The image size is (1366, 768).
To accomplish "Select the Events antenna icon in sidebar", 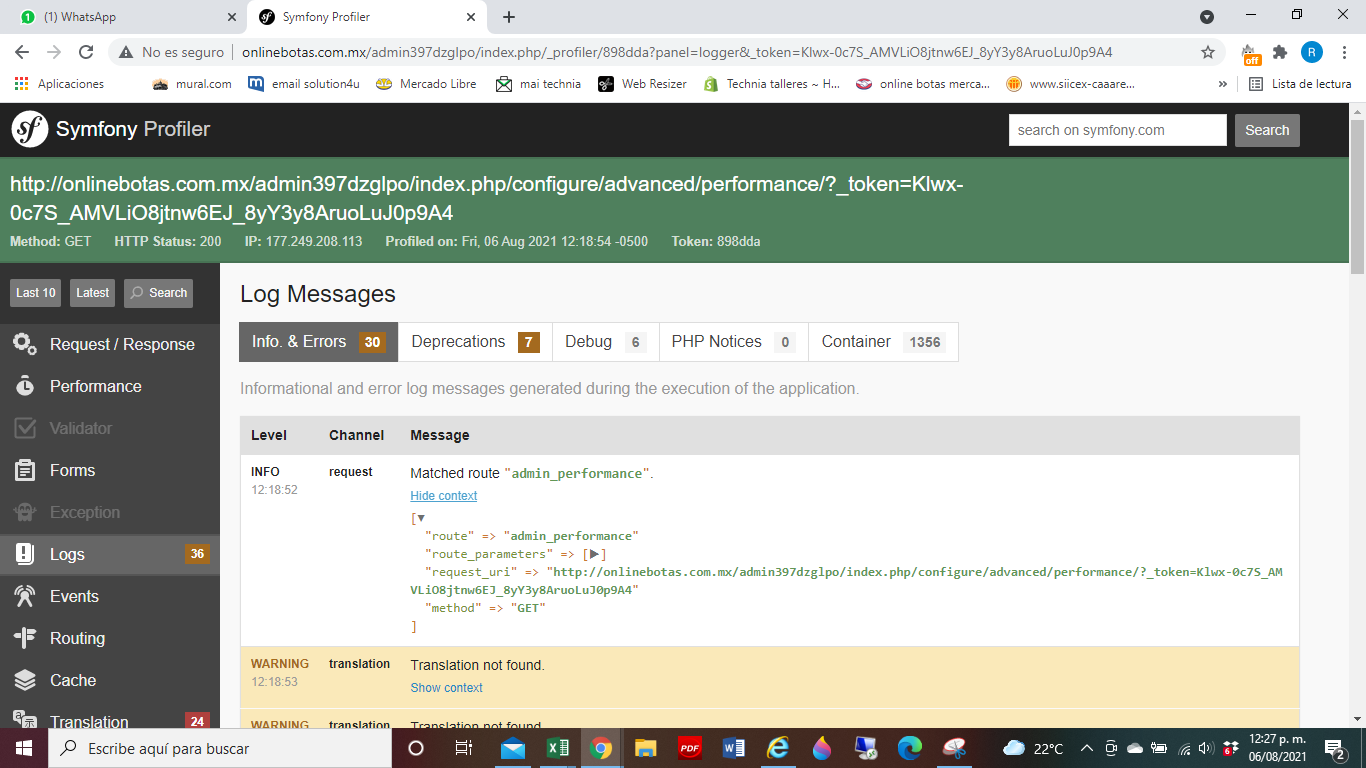I will tap(25, 596).
